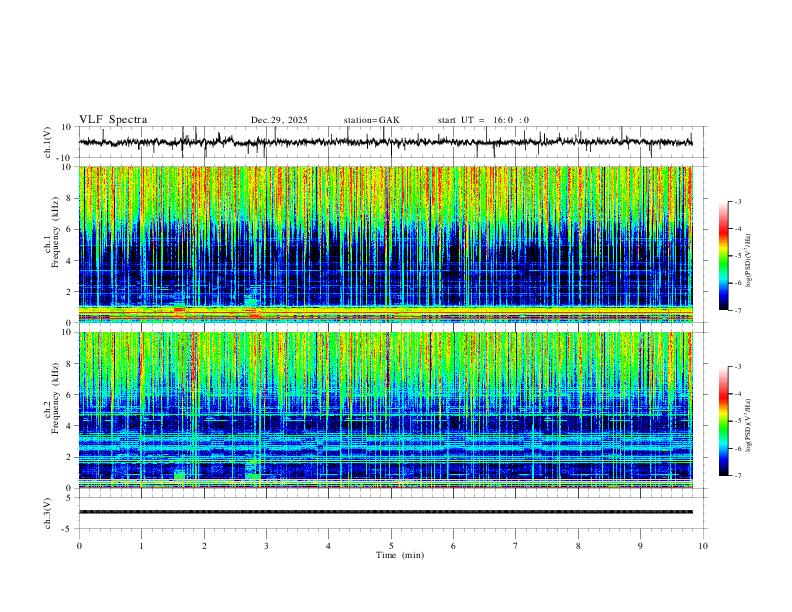The width and height of the screenshot is (792, 612).
Task: Click the ch.2 Frequency (kHz) axis label
Action: point(52,398)
